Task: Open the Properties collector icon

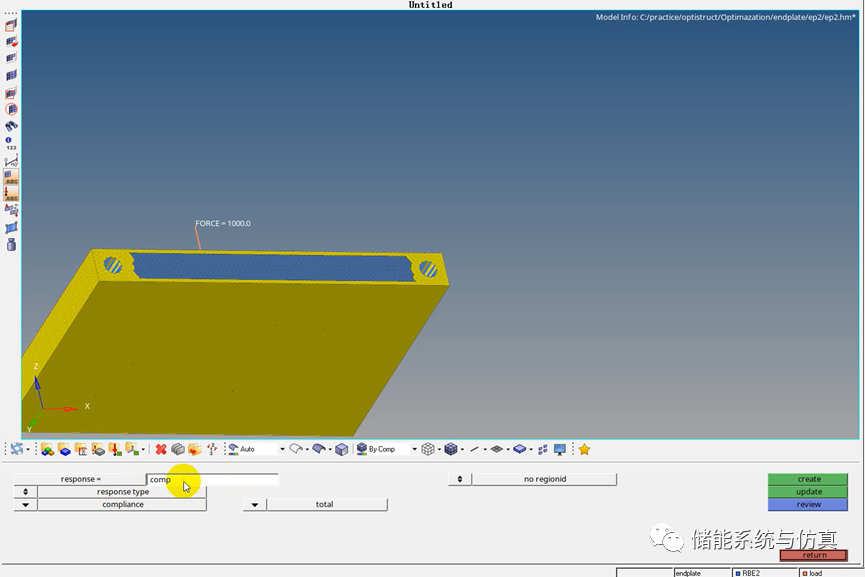Action: point(98,450)
